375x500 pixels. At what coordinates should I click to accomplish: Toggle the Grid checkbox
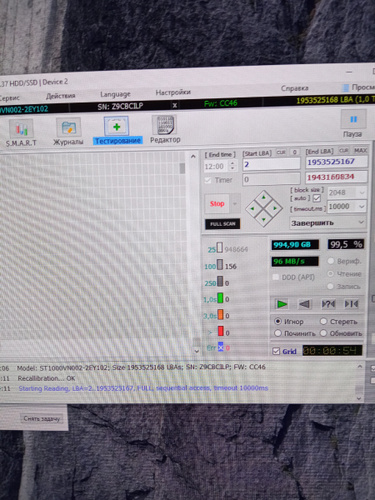tap(276, 351)
